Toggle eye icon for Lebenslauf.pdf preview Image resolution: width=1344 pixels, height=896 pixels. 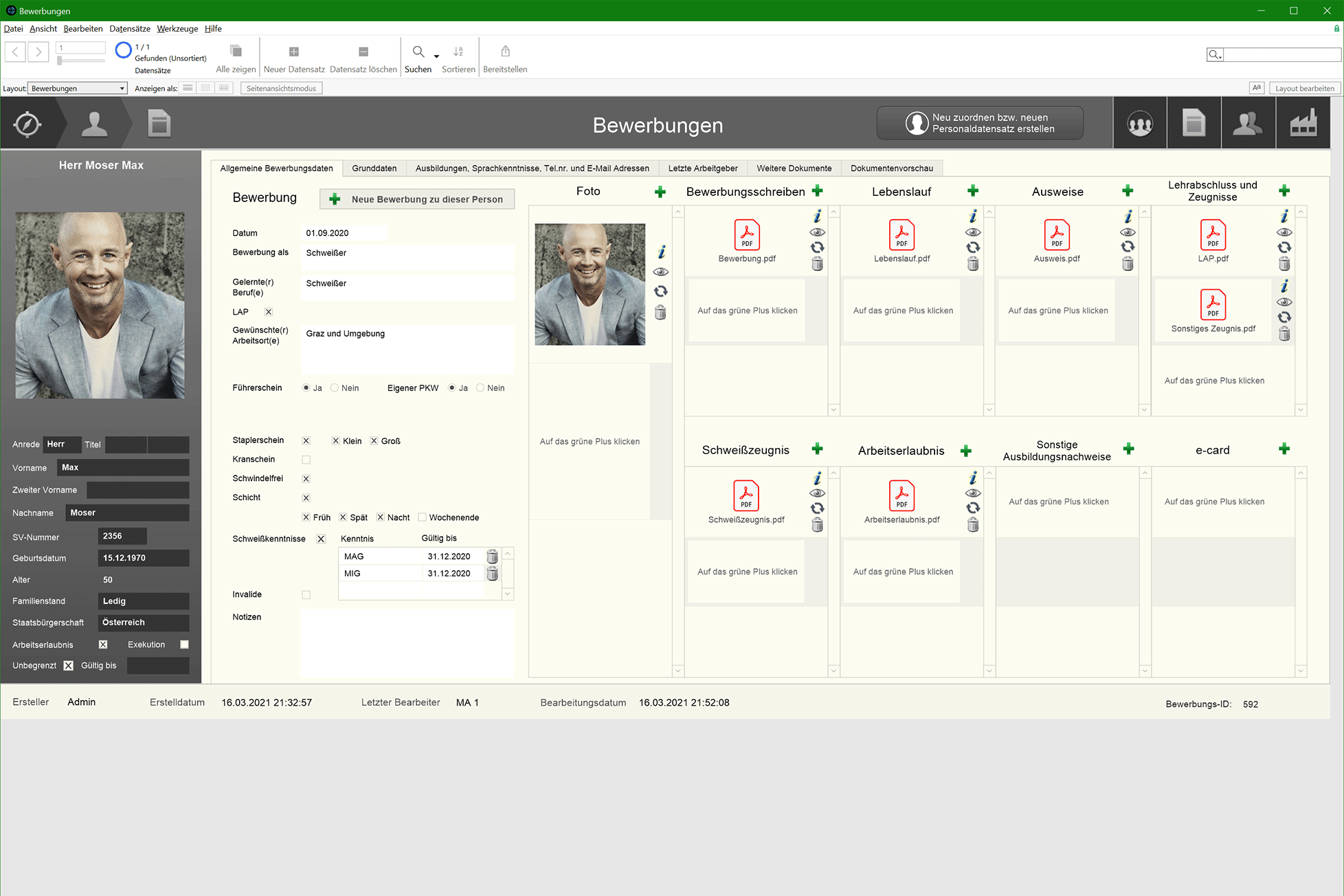tap(973, 232)
